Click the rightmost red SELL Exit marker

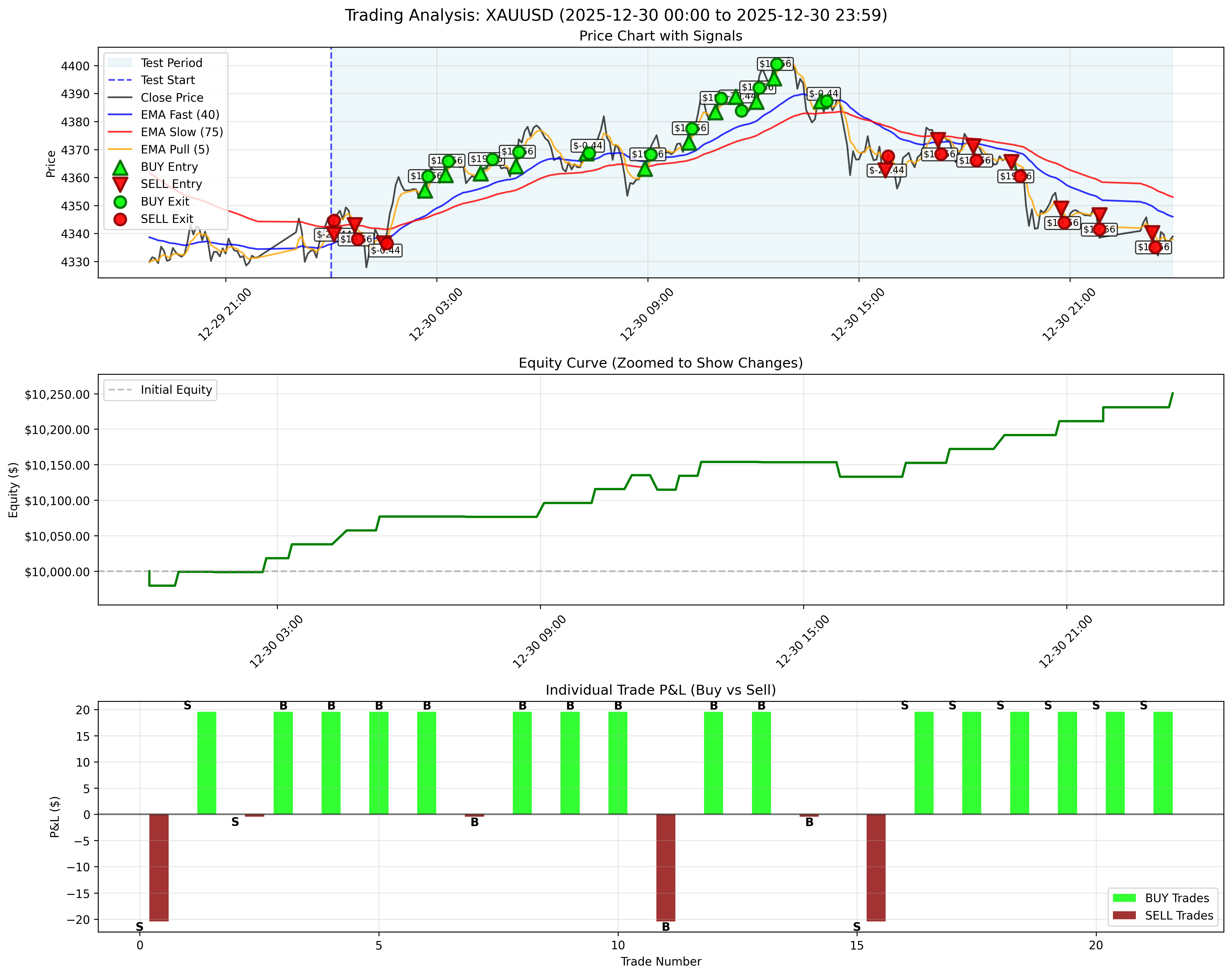click(x=1155, y=247)
